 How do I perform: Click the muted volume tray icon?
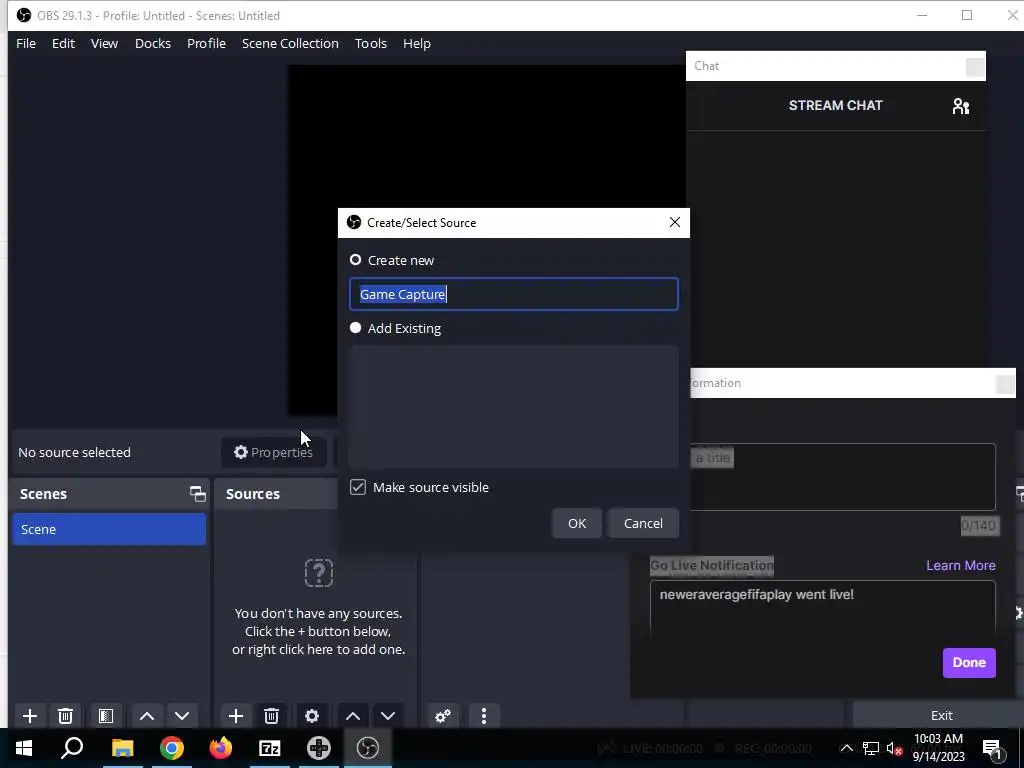[895, 748]
